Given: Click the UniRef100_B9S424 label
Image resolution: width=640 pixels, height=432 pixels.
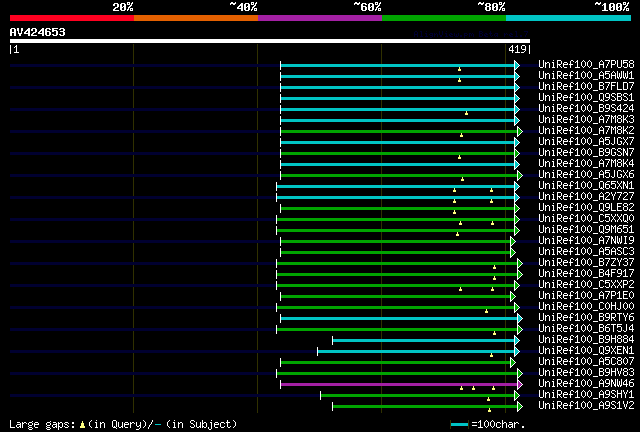Looking at the screenshot, I should 586,109.
